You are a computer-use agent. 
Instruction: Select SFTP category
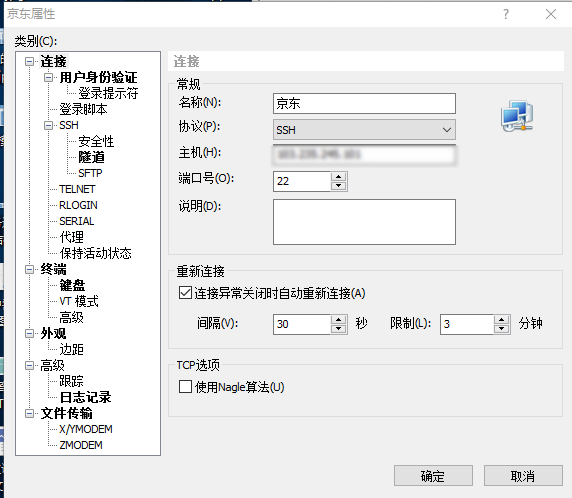[x=90, y=173]
